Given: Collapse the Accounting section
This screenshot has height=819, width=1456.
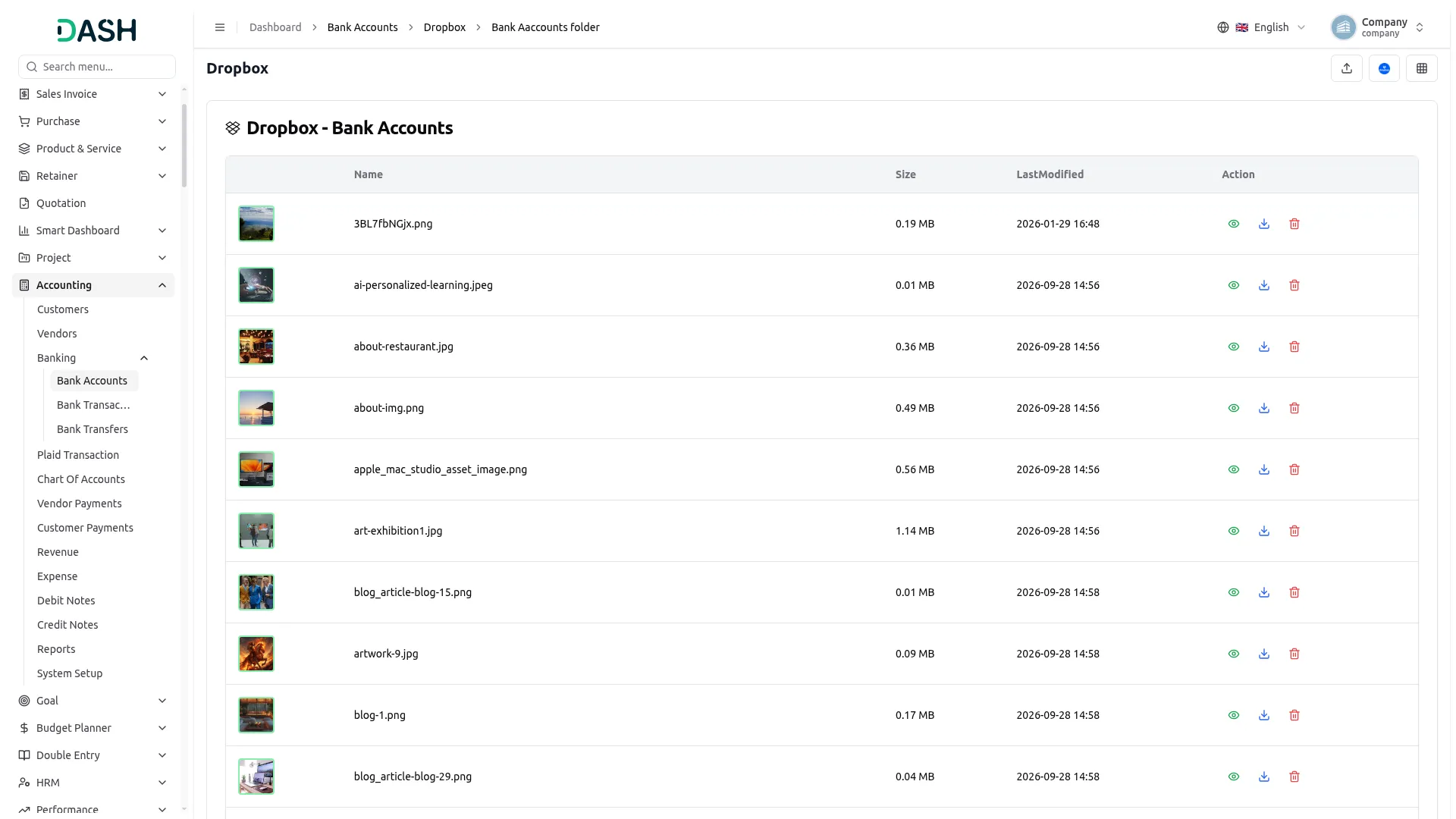Looking at the screenshot, I should coord(93,285).
